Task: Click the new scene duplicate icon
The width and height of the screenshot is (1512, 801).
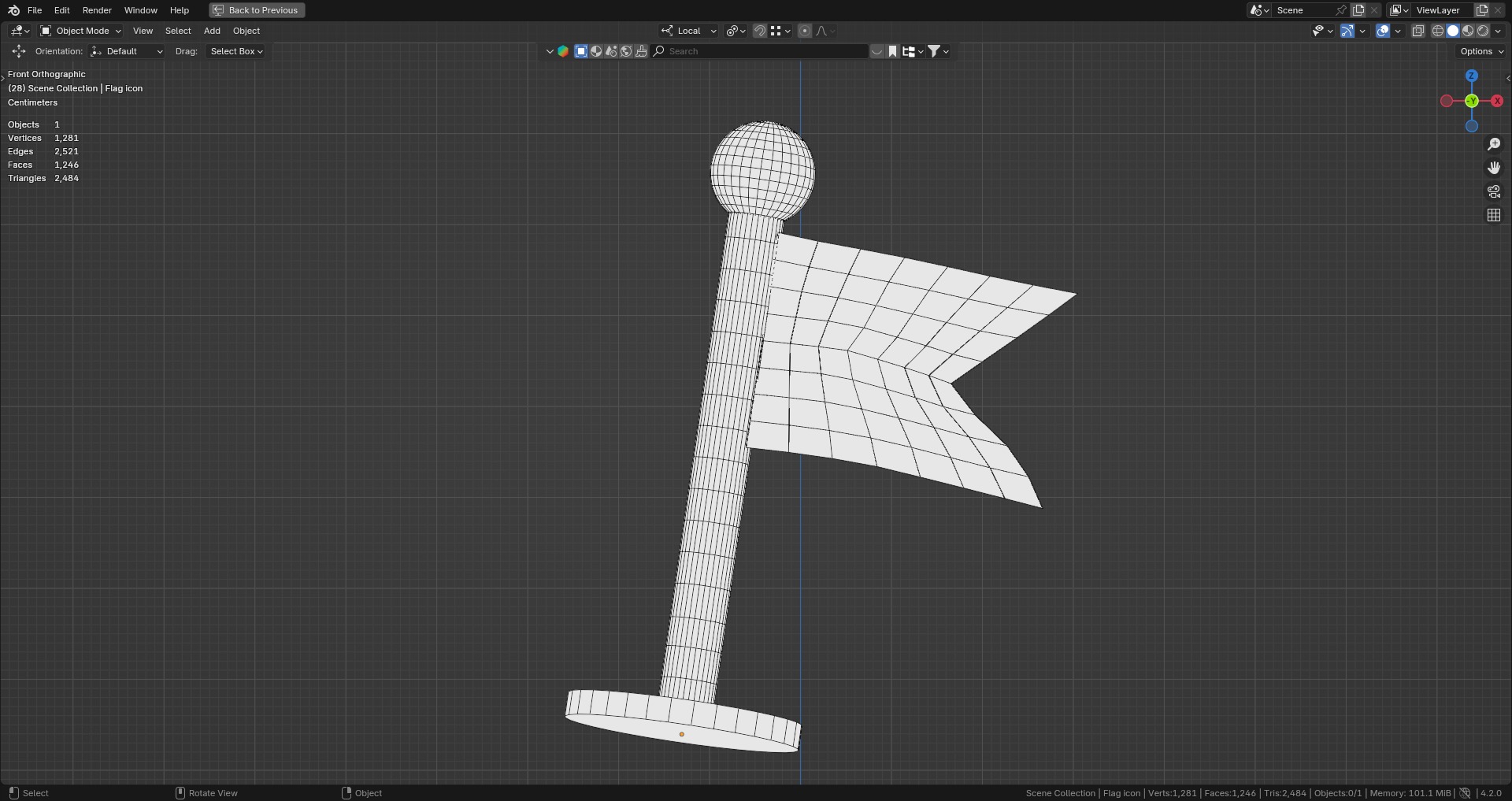Action: coord(1358,10)
